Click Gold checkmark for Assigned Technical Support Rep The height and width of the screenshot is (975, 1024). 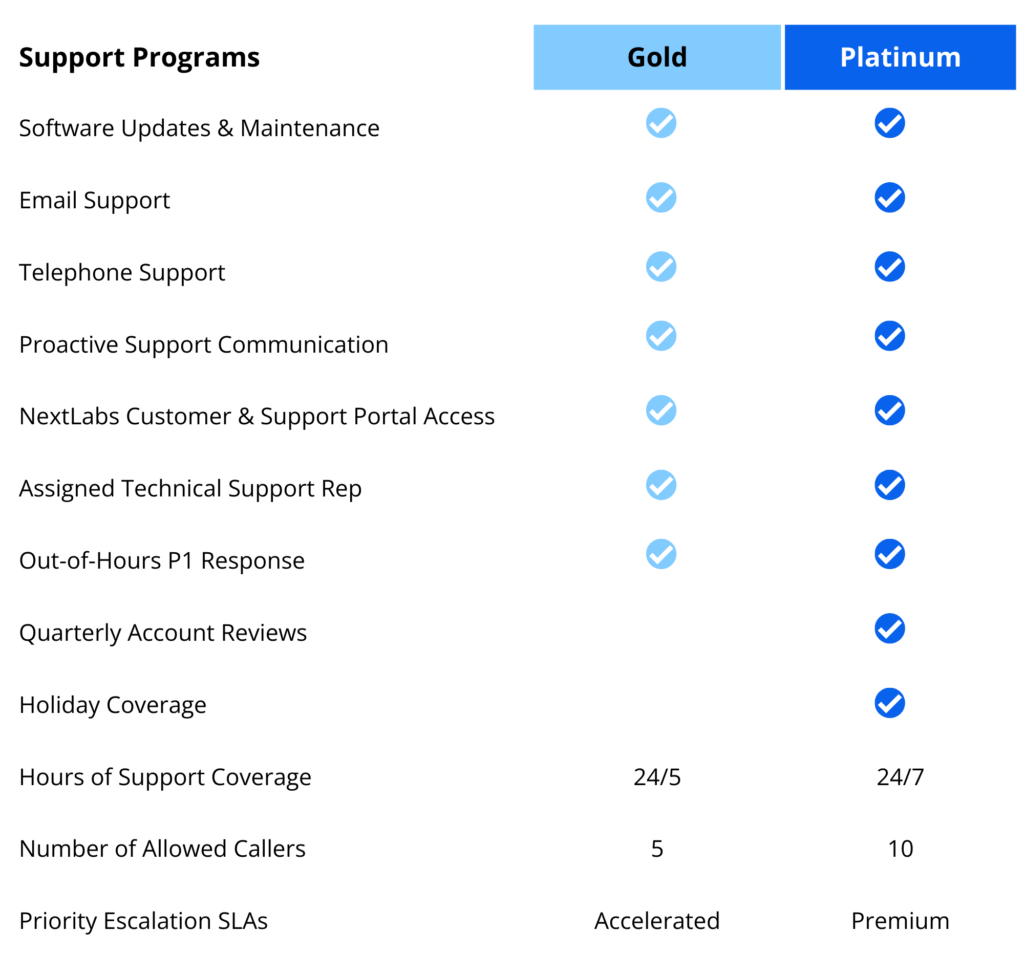pyautogui.click(x=661, y=485)
